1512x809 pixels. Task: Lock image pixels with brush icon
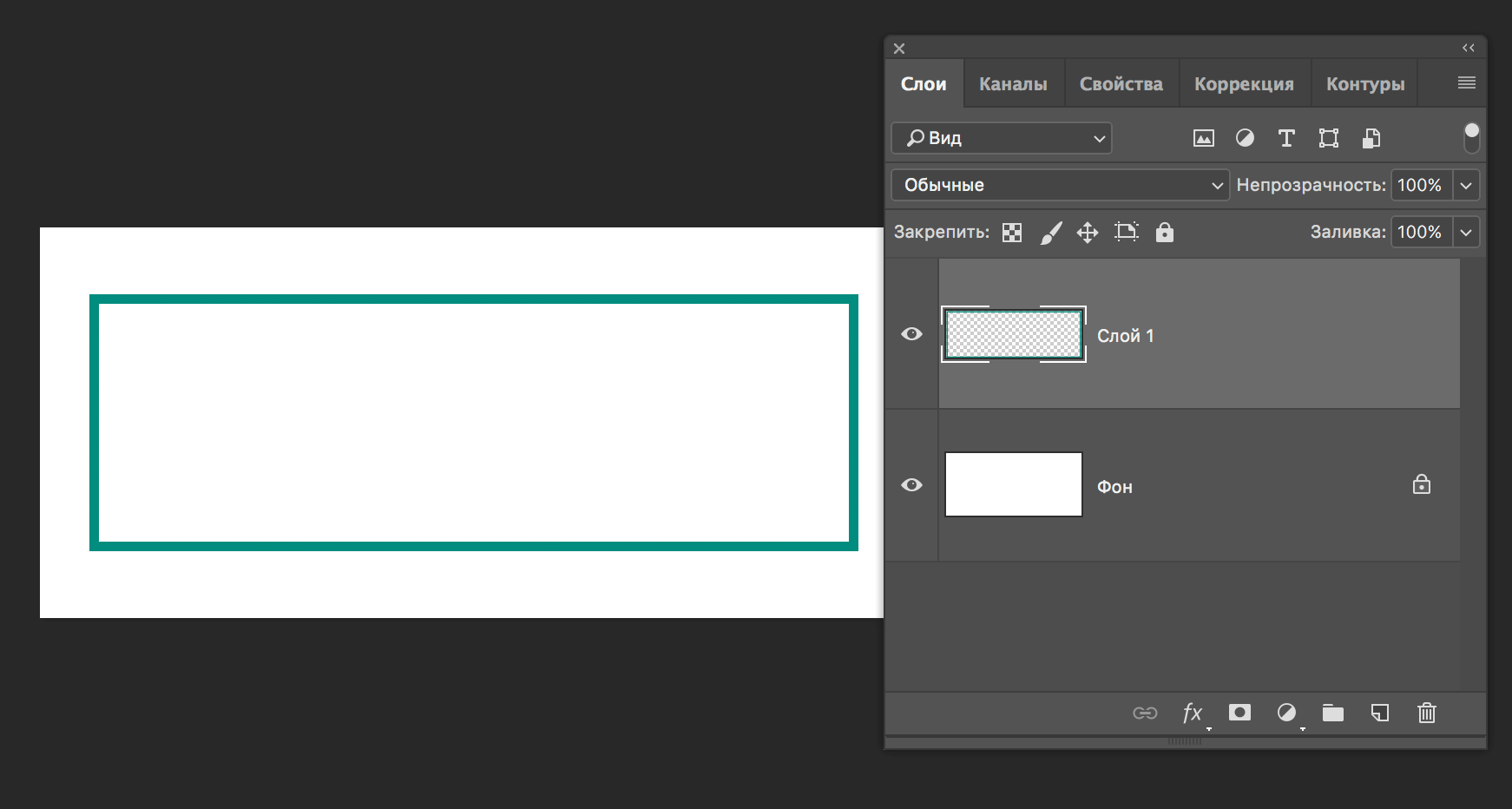click(1050, 233)
